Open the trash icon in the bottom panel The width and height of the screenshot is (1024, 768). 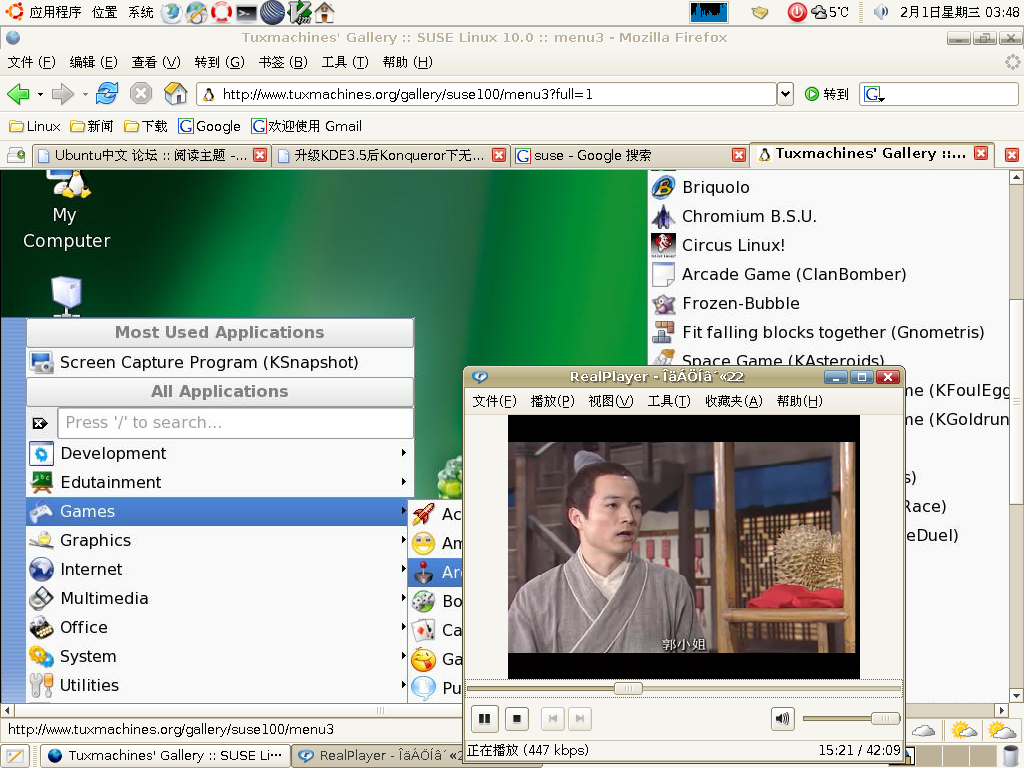pyautogui.click(x=1010, y=756)
